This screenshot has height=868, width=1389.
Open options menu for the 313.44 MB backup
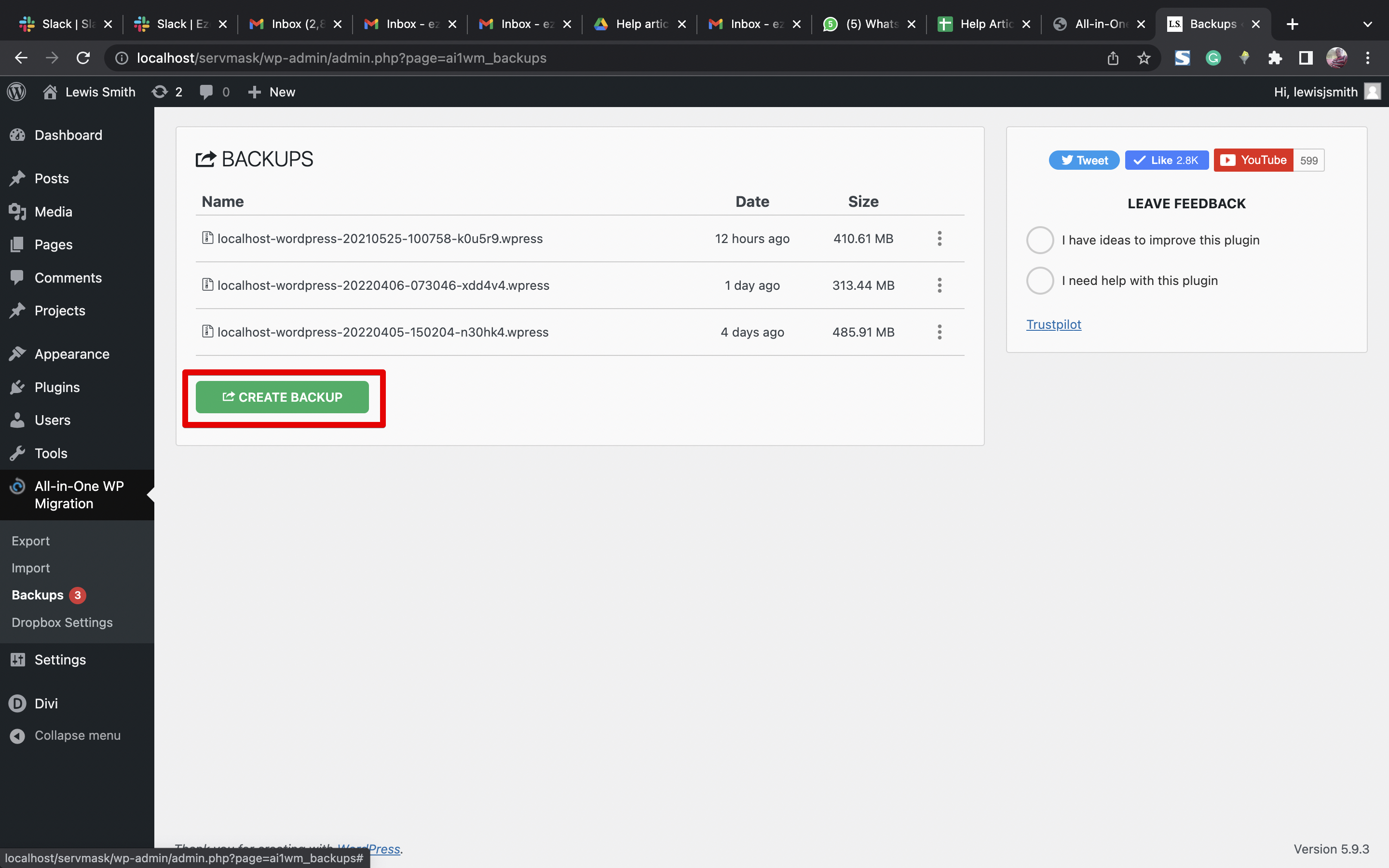939,285
